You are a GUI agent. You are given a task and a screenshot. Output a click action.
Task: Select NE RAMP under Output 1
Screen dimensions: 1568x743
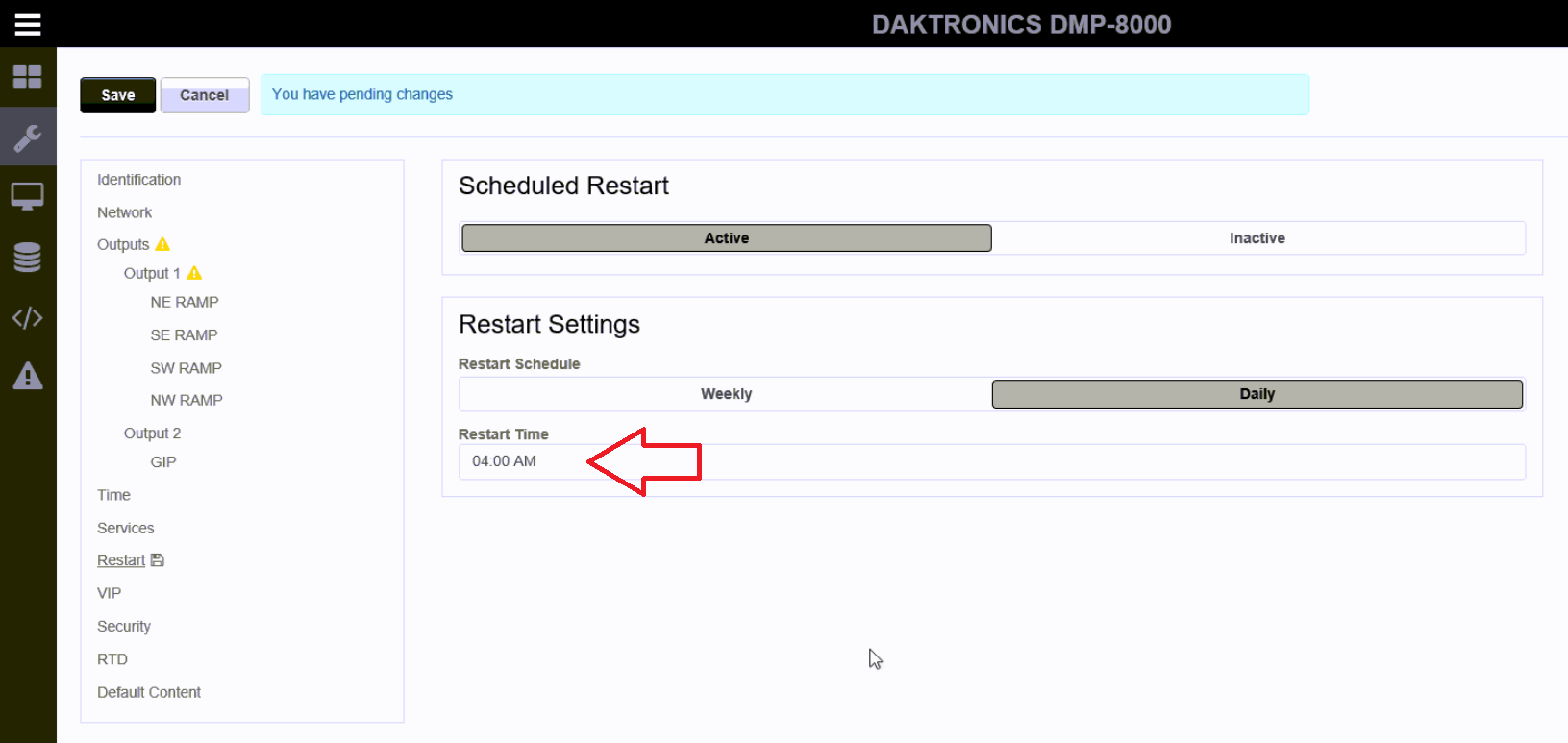(x=185, y=302)
